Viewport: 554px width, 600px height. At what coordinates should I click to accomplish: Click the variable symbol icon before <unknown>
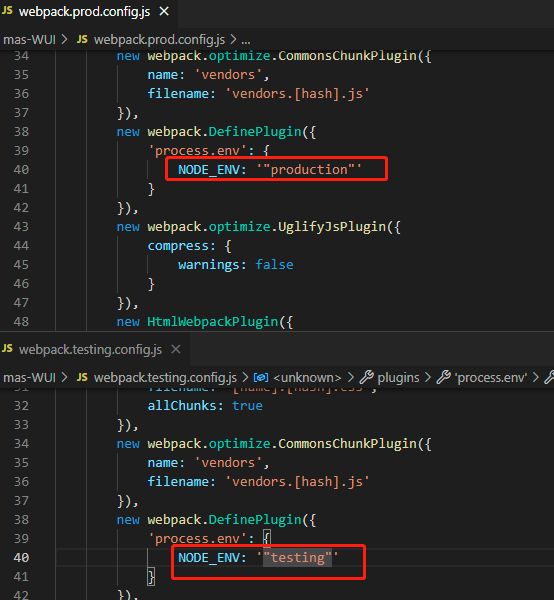tap(261, 378)
